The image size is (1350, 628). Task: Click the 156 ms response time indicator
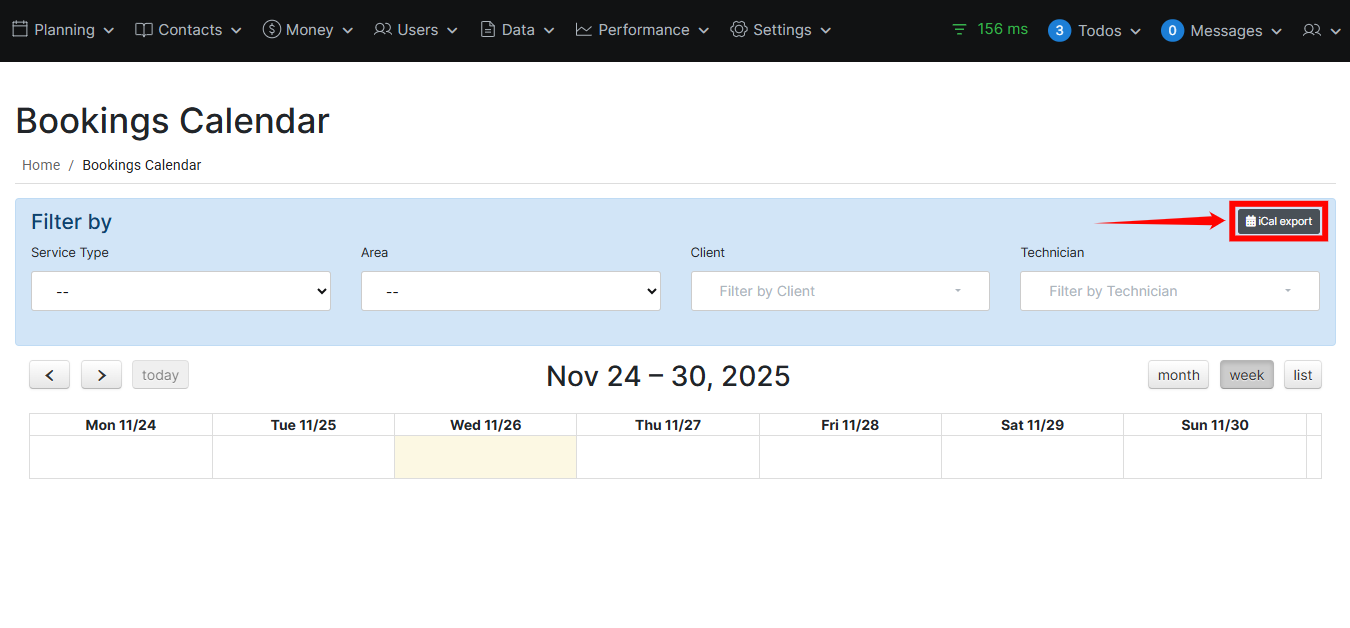click(989, 29)
